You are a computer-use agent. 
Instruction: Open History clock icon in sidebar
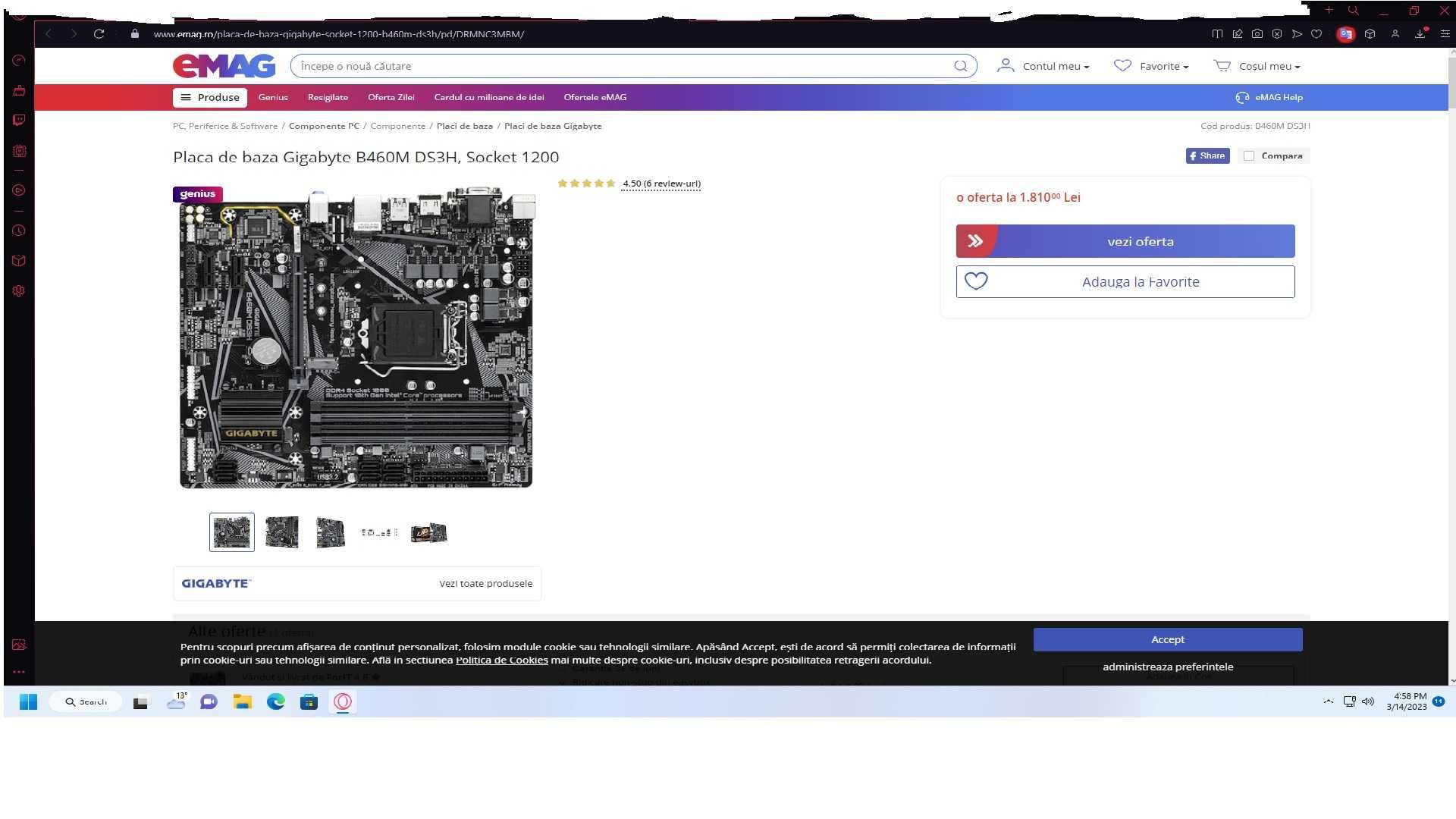19,231
